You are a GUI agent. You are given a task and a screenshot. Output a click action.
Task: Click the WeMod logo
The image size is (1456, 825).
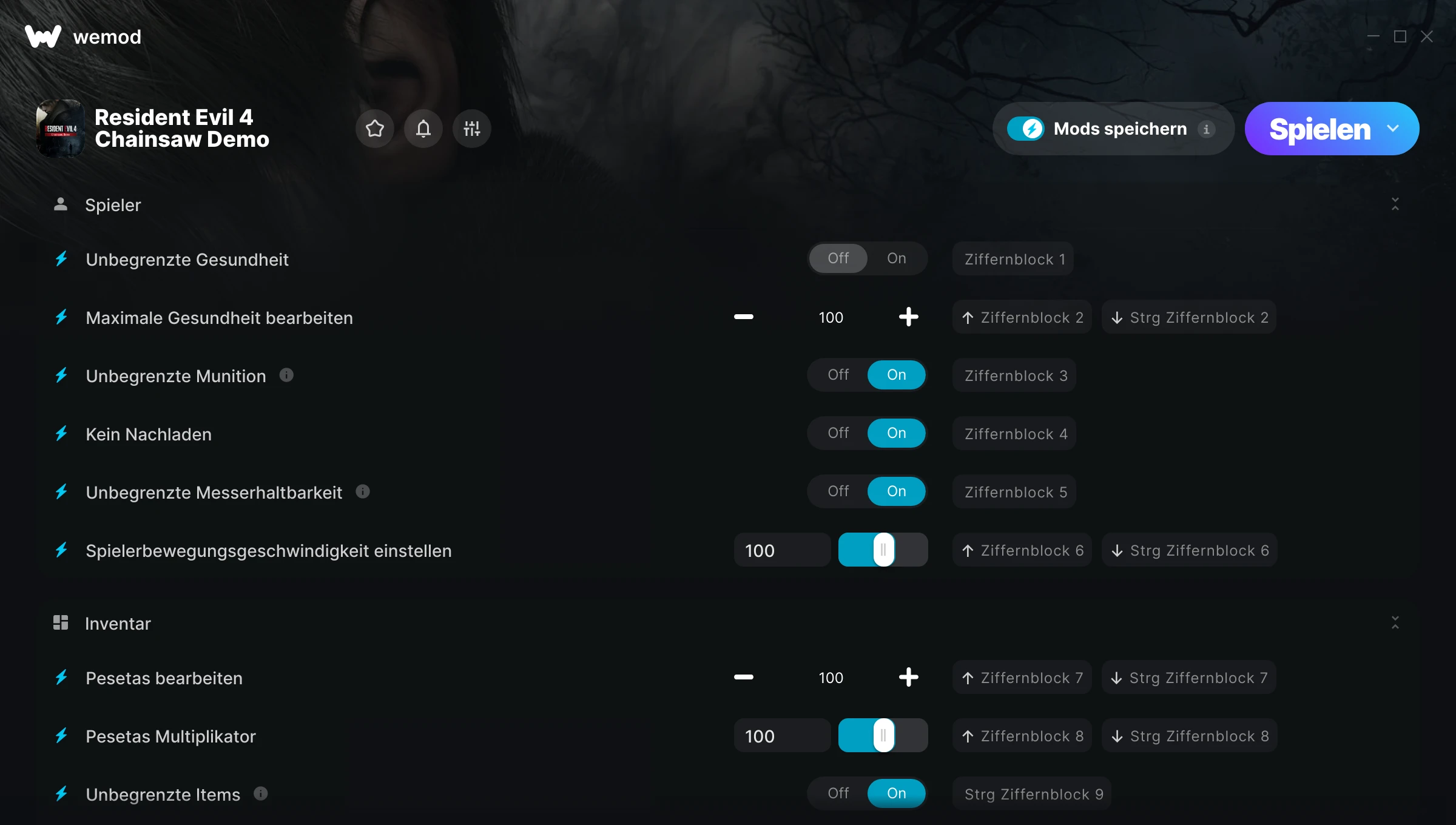pyautogui.click(x=43, y=36)
